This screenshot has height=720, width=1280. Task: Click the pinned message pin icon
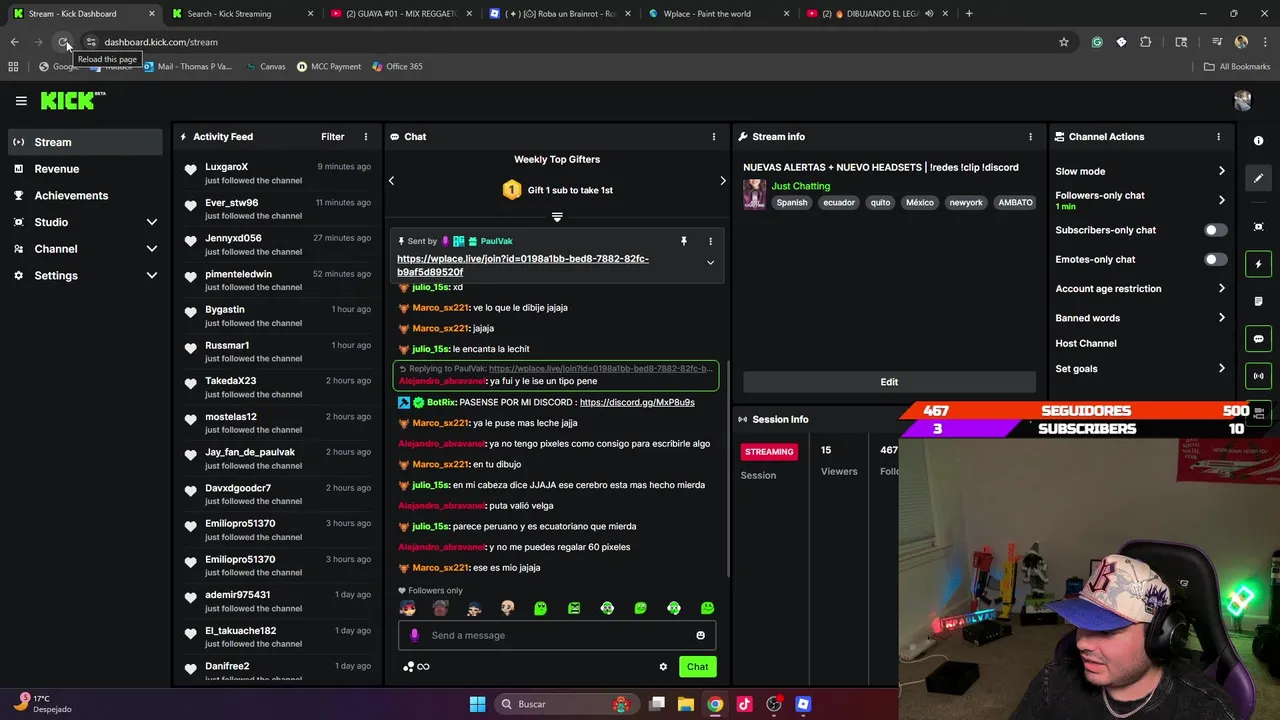[684, 241]
